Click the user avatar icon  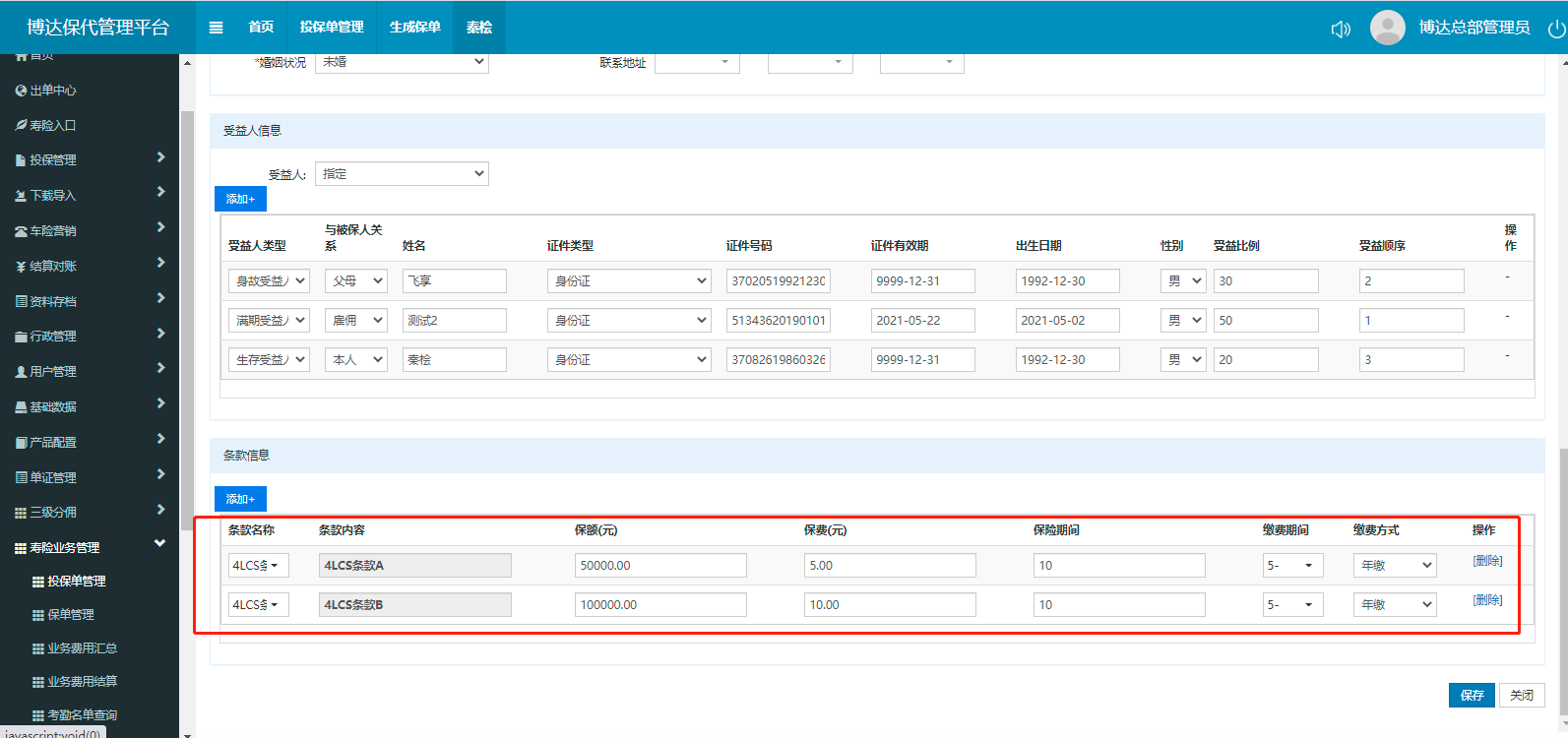pos(1387,28)
